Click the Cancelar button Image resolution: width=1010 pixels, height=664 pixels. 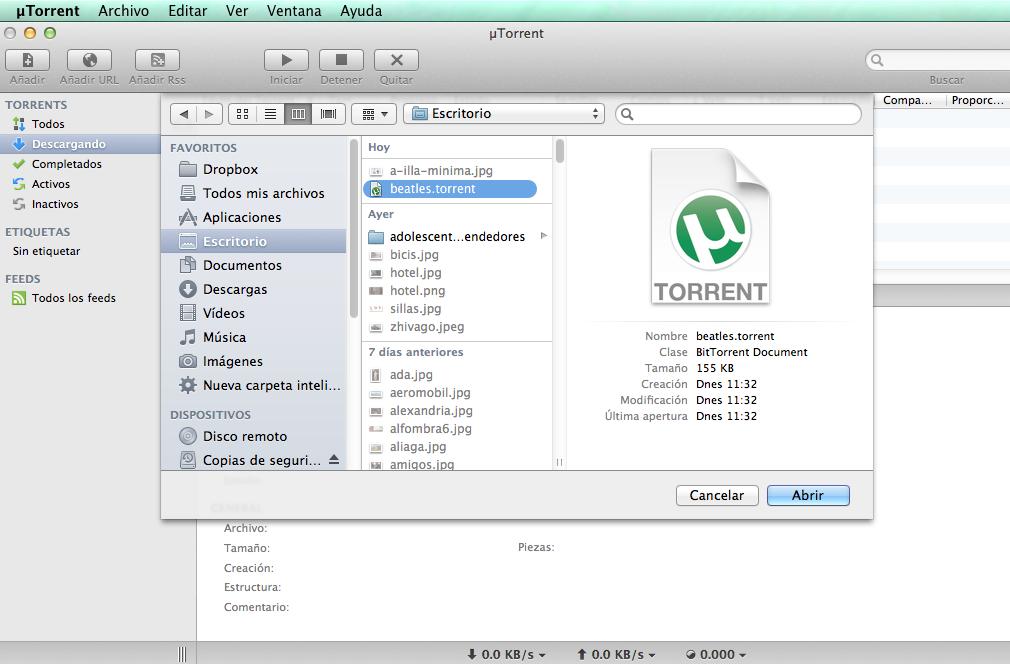[x=716, y=495]
